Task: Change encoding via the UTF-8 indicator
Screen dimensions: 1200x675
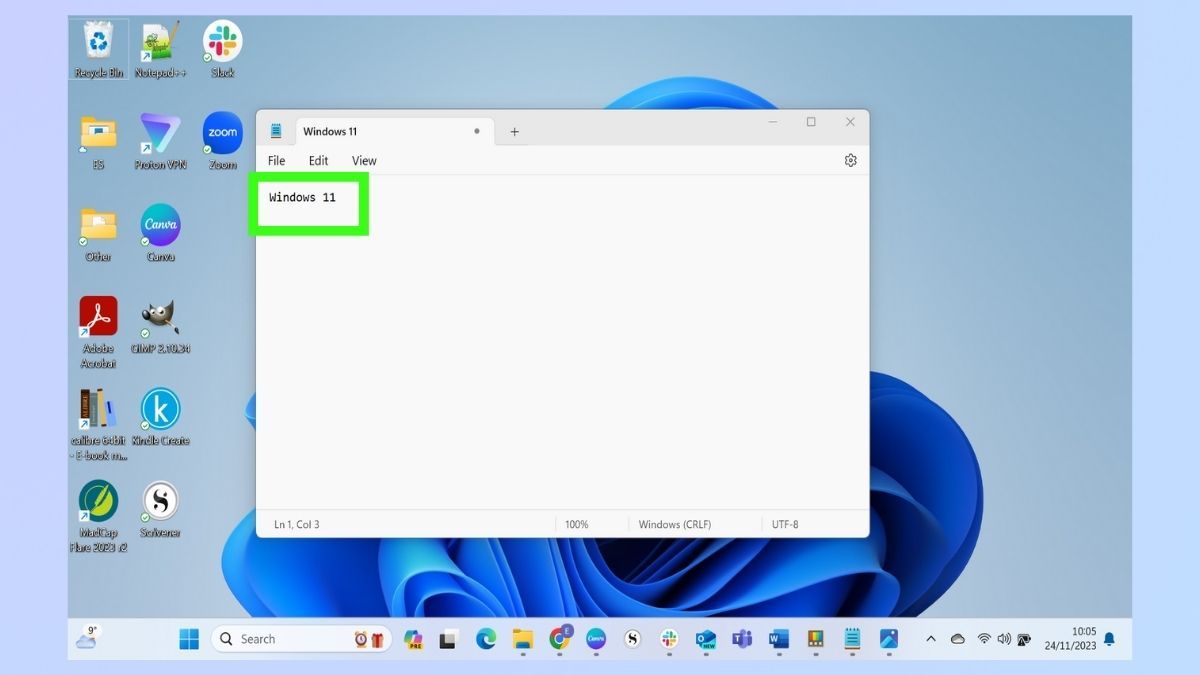Action: 785,523
